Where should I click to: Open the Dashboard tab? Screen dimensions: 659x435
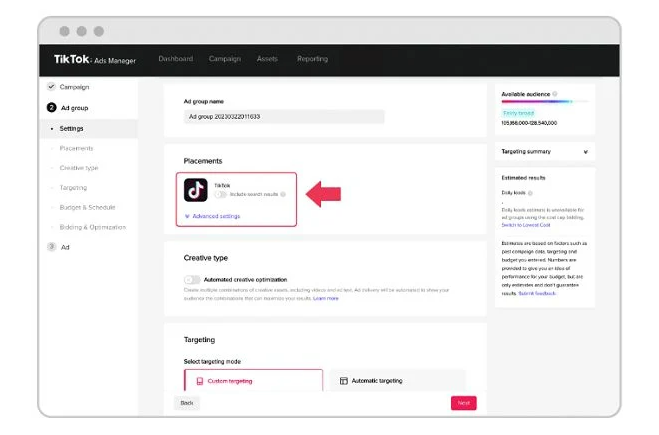(176, 59)
